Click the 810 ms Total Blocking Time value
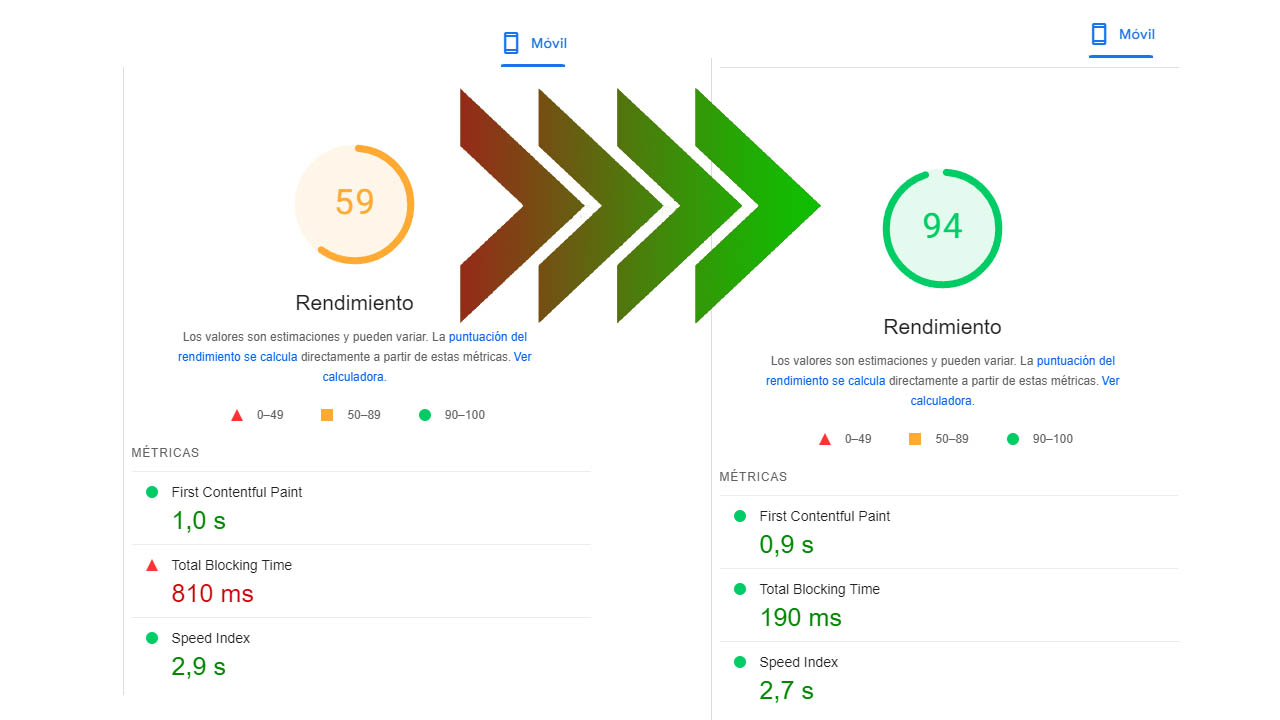 (x=213, y=594)
